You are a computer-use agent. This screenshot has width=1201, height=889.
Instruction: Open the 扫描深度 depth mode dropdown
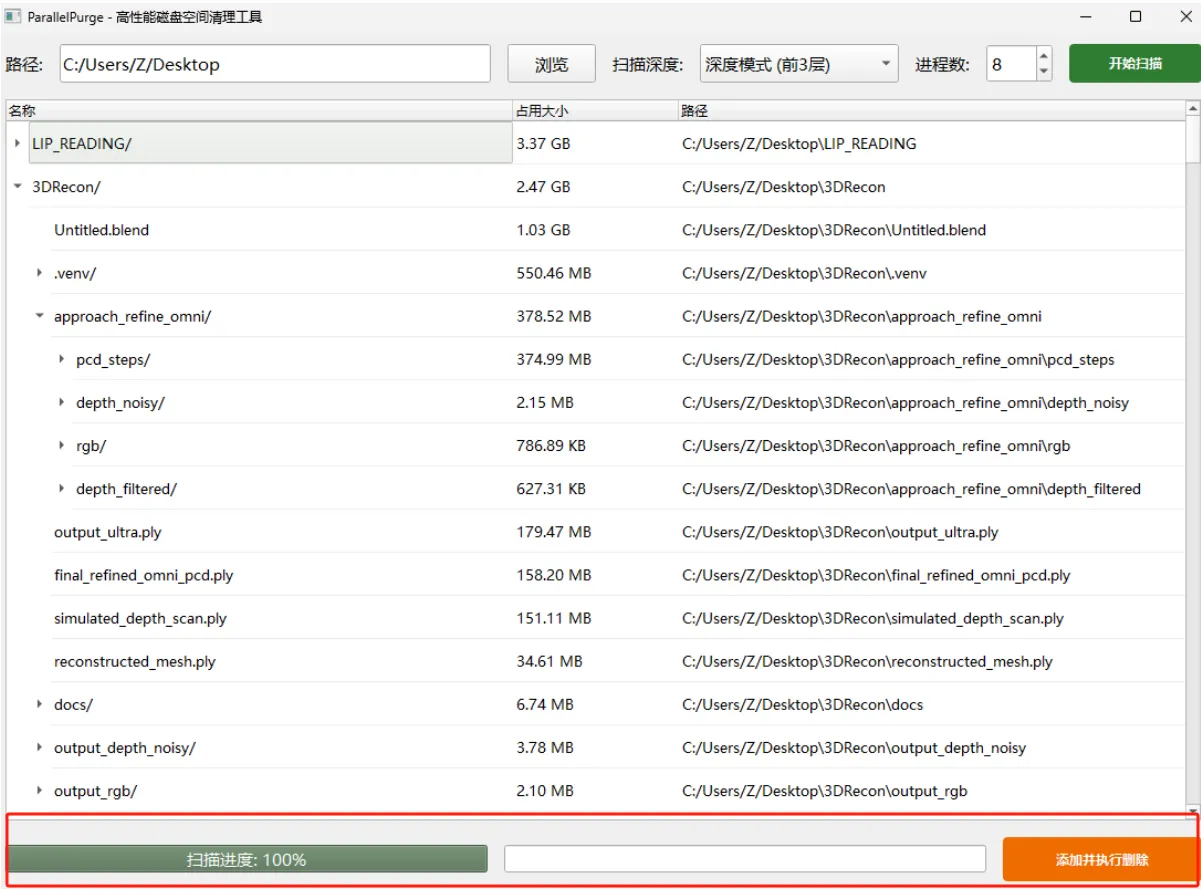point(799,64)
